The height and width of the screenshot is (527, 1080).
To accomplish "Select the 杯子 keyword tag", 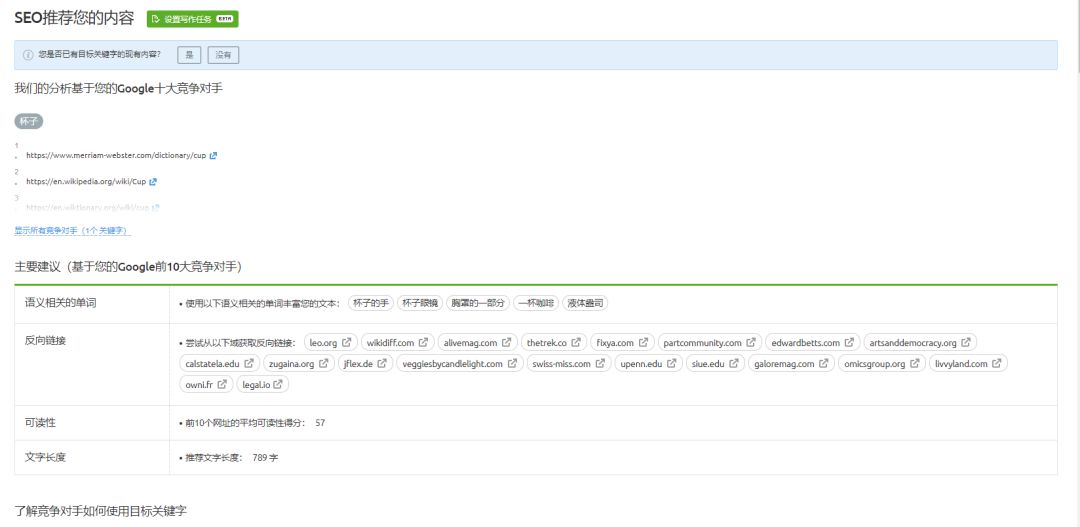I will [x=29, y=121].
